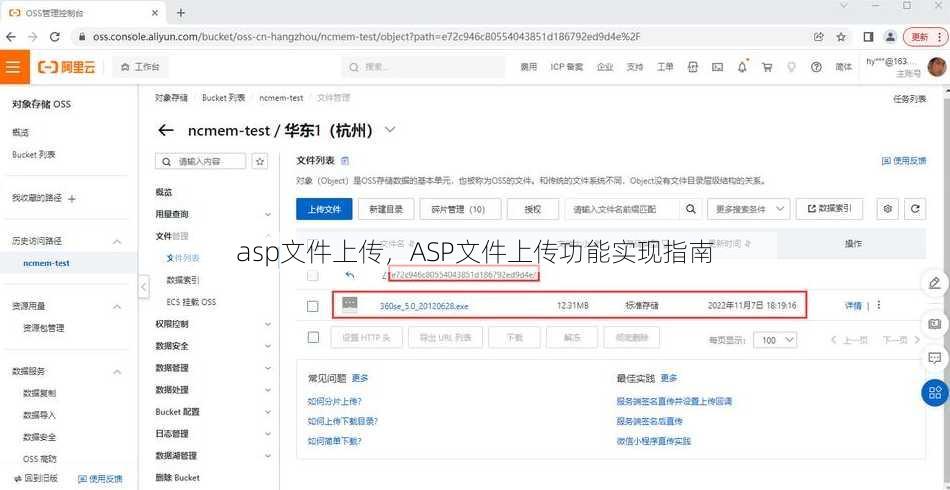This screenshot has height=490, width=950.
Task: Open the column settings gear icon
Action: [888, 209]
